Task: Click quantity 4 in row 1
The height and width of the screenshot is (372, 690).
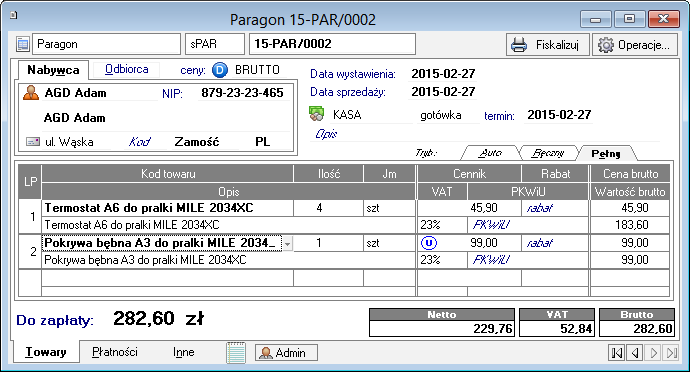Action: (319, 208)
